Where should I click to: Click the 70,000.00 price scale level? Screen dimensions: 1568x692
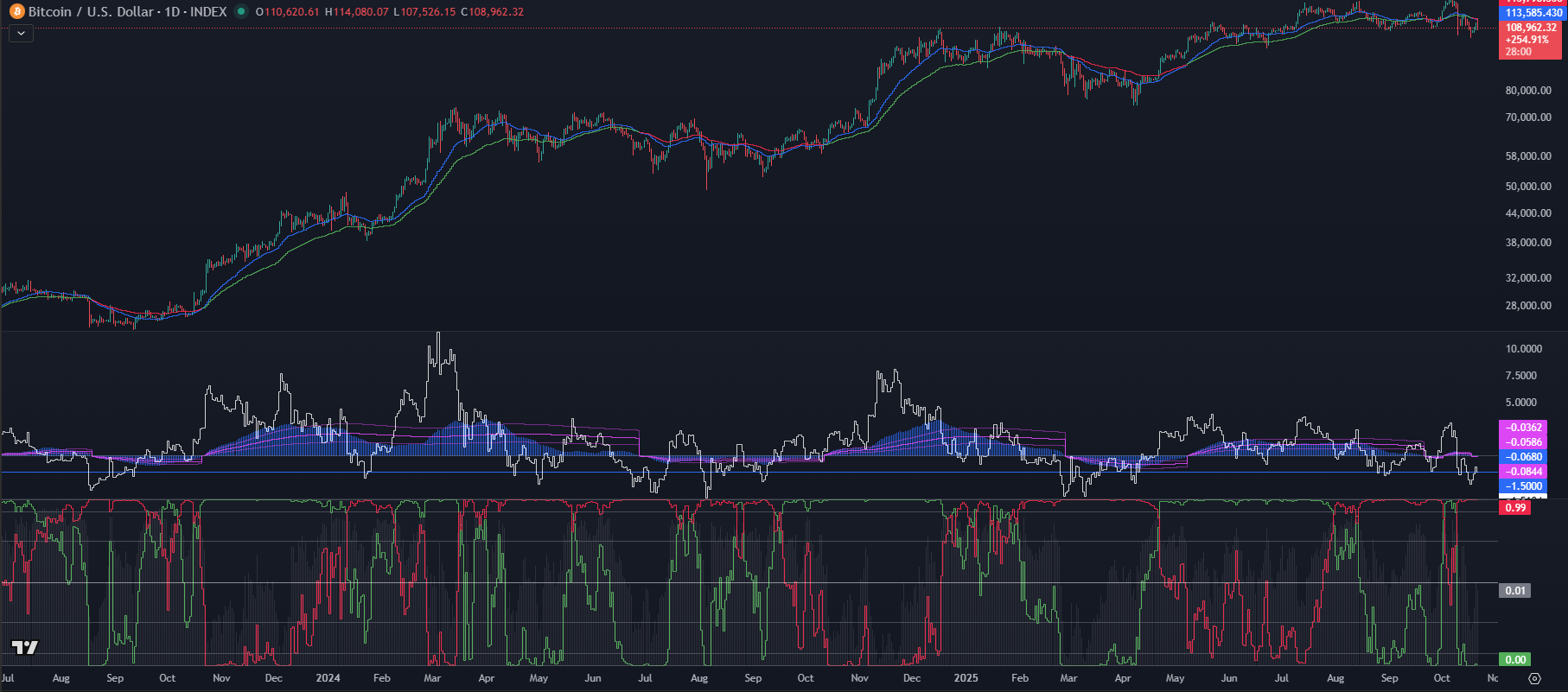(x=1528, y=117)
